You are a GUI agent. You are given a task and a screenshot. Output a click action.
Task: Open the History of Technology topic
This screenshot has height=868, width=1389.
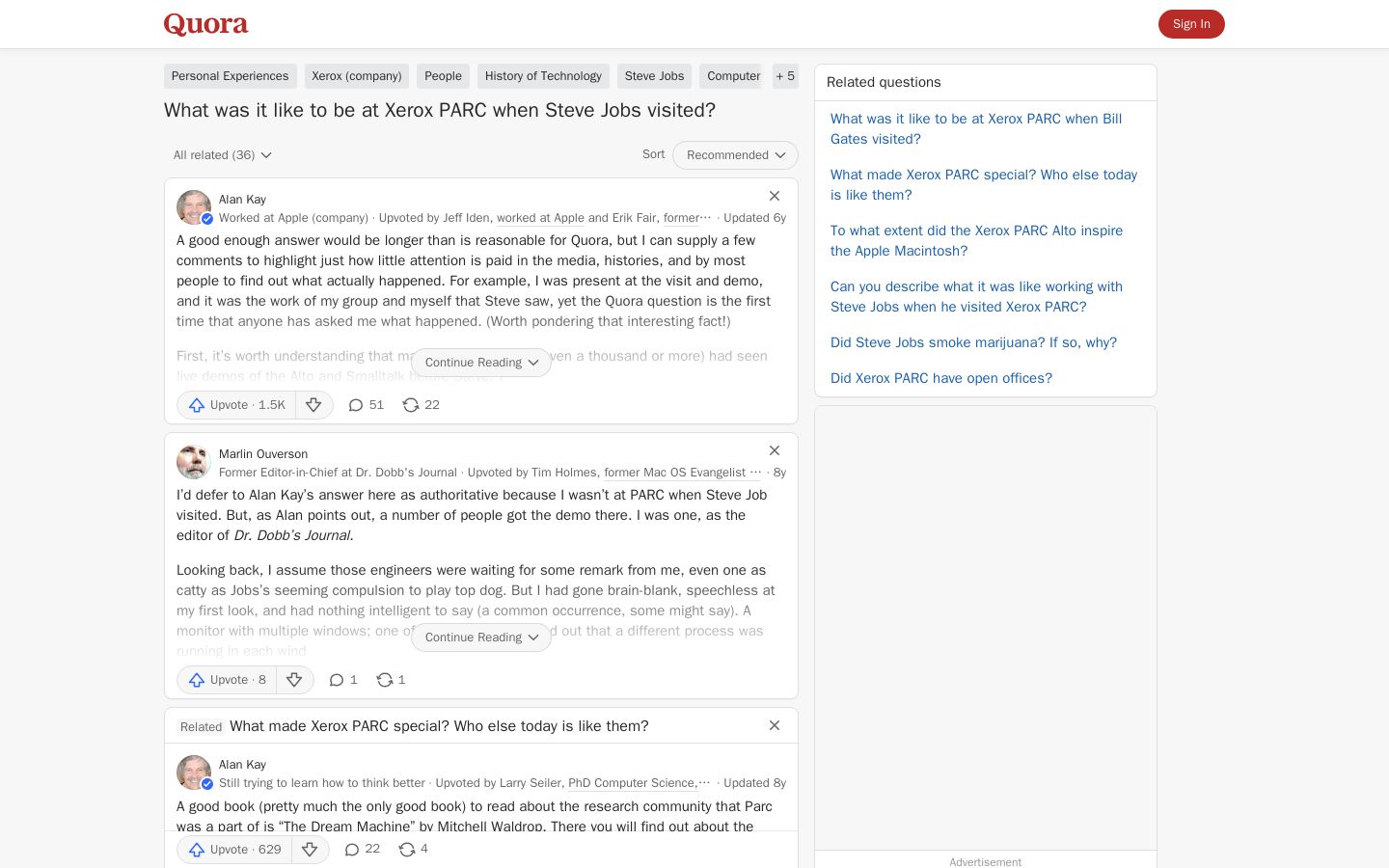[x=543, y=76]
